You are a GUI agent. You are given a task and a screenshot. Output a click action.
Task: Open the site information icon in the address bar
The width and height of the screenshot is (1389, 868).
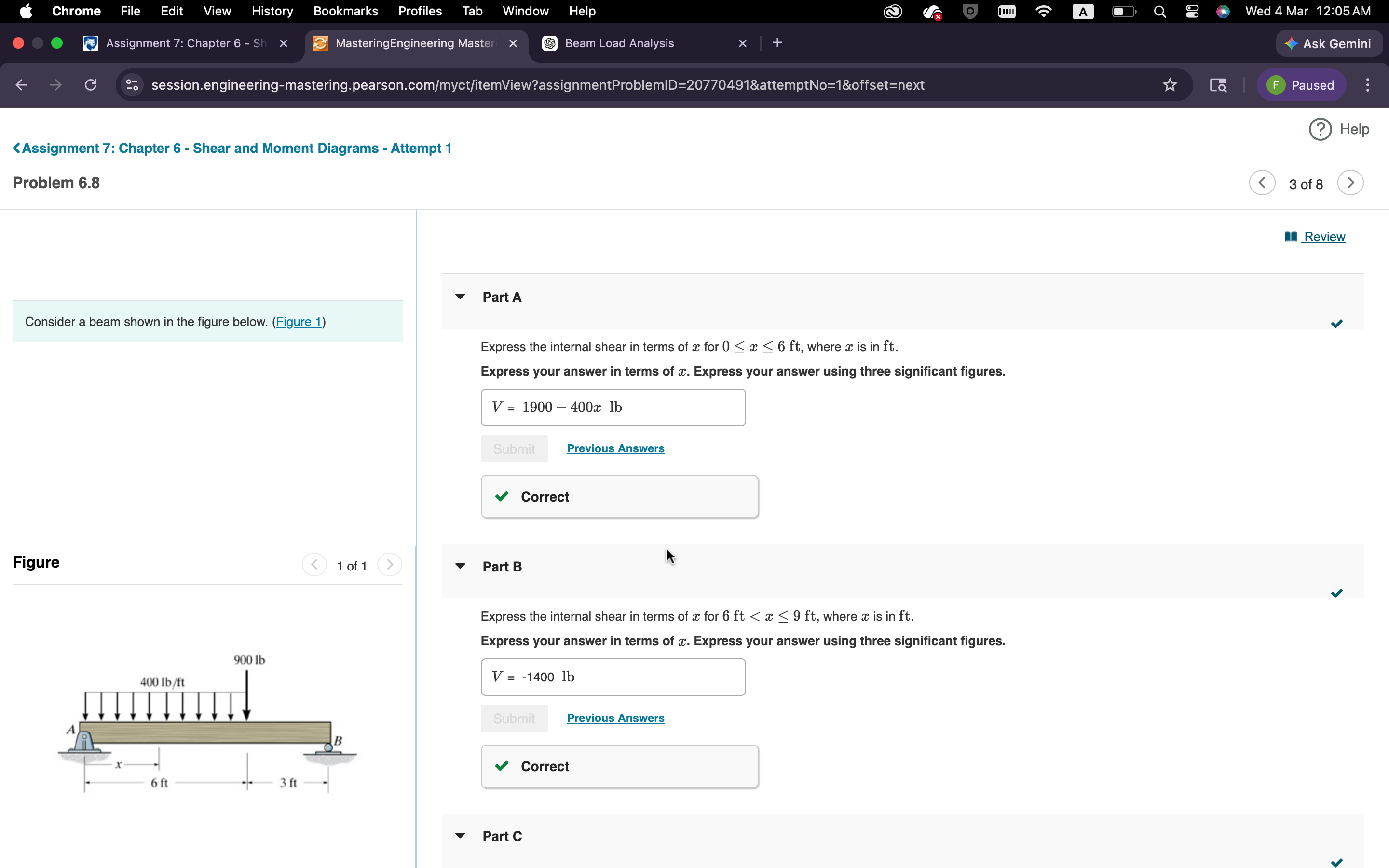tap(132, 85)
